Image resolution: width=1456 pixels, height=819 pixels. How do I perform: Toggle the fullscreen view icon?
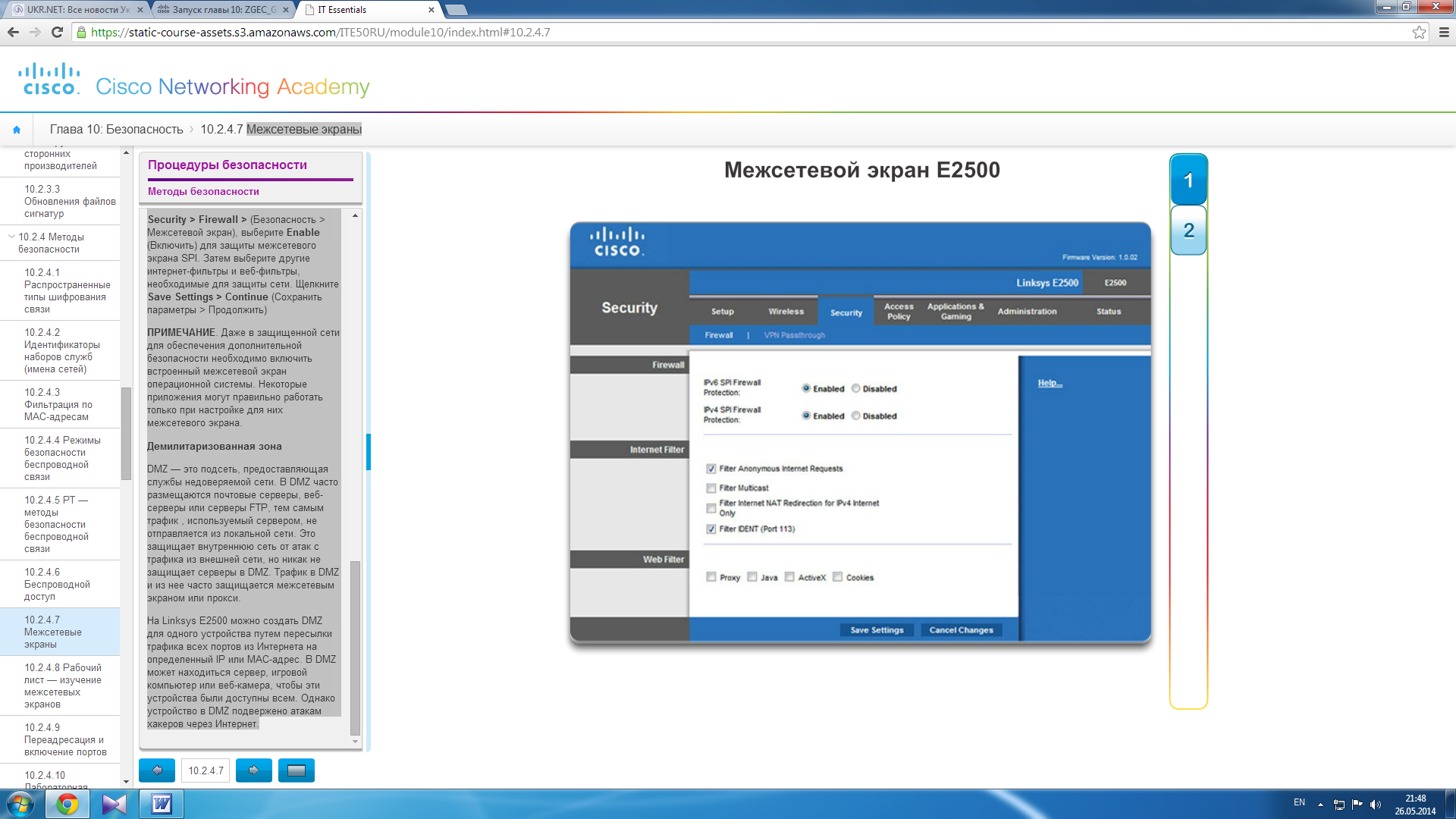(297, 770)
